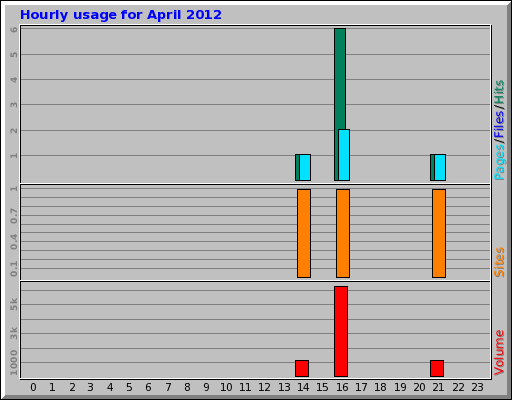Click the '0.1' label on the sites axis
This screenshot has width=512, height=400.
14,269
